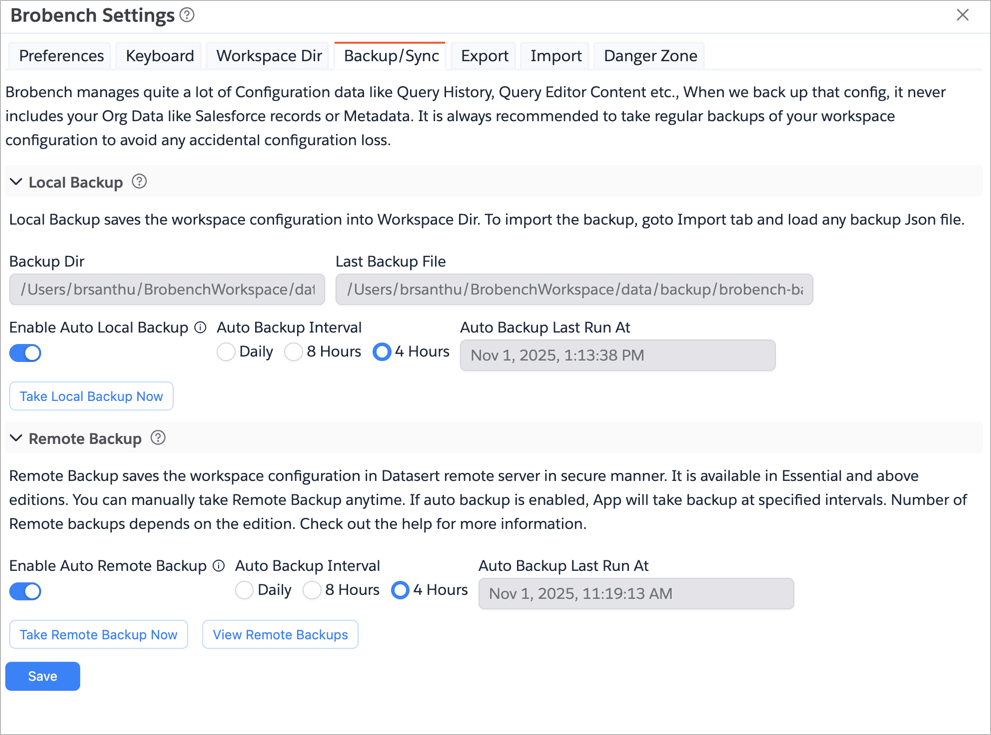Click help icon next to Brobench Settings title
The image size is (991, 735).
[x=187, y=15]
